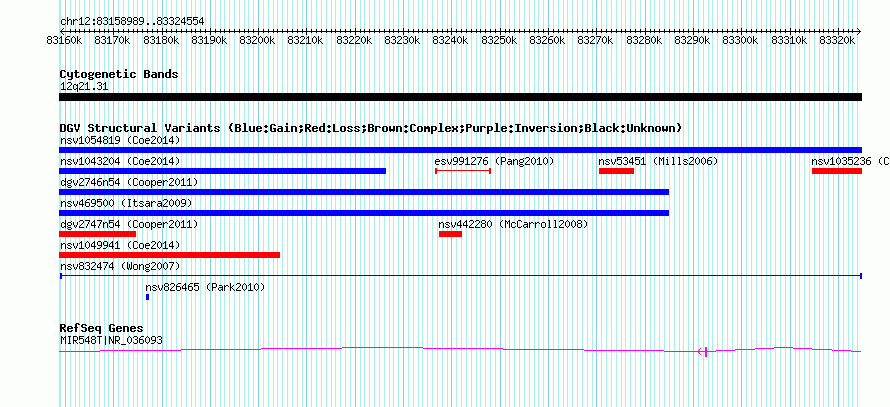Click the 83160k ruler position
Screen dimensions: 890x407
64,40
